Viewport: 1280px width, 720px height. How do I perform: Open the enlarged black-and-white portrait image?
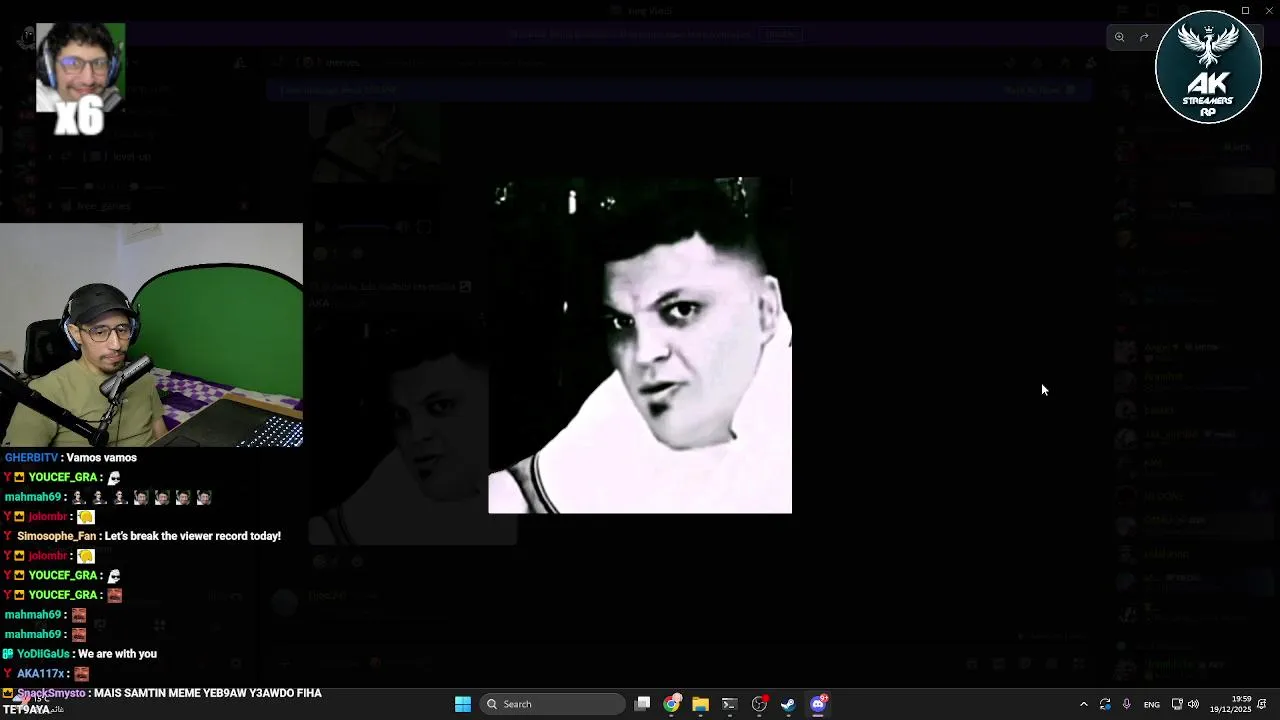[x=640, y=345]
